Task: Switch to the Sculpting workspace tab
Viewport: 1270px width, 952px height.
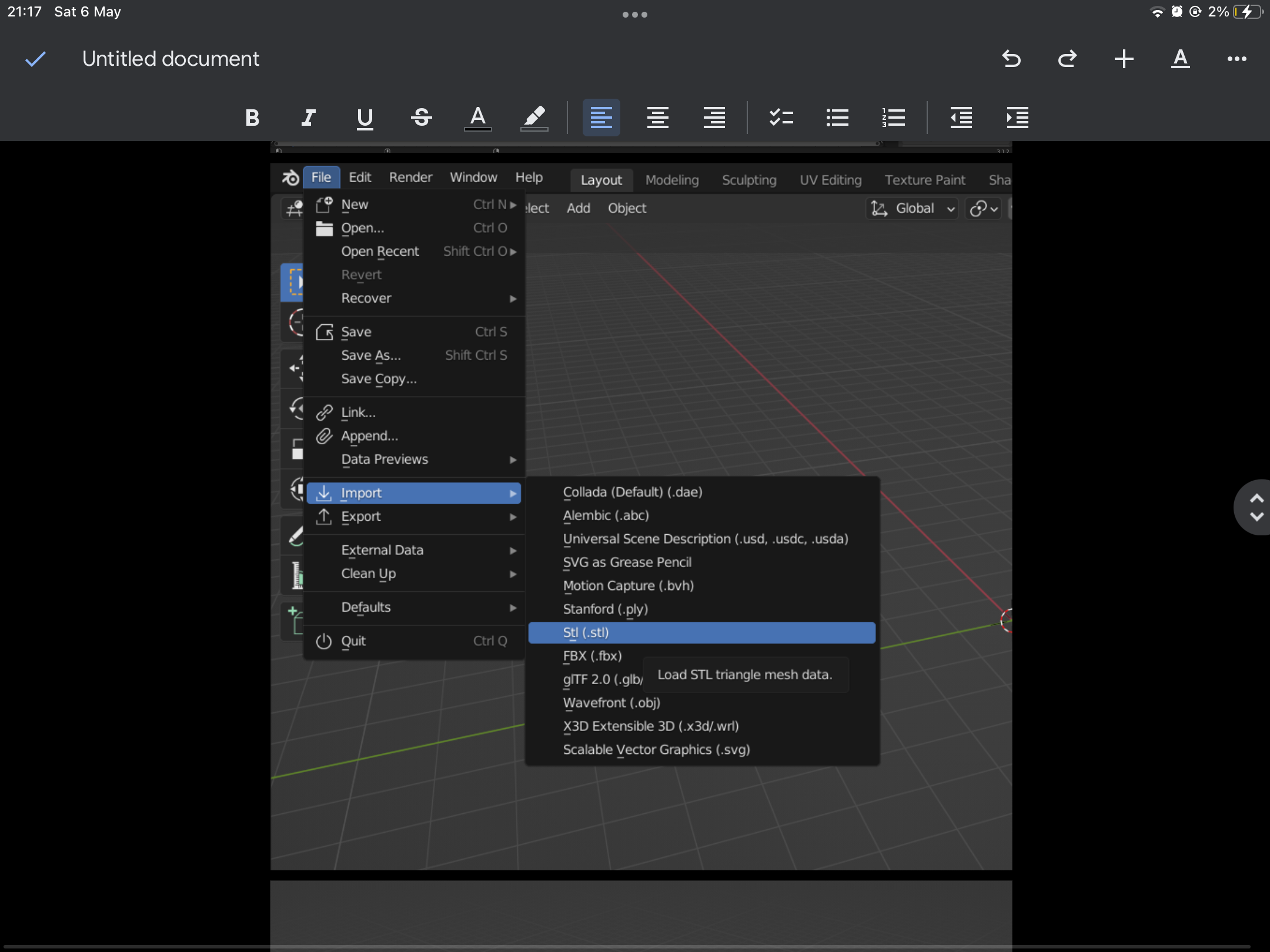Action: click(749, 180)
